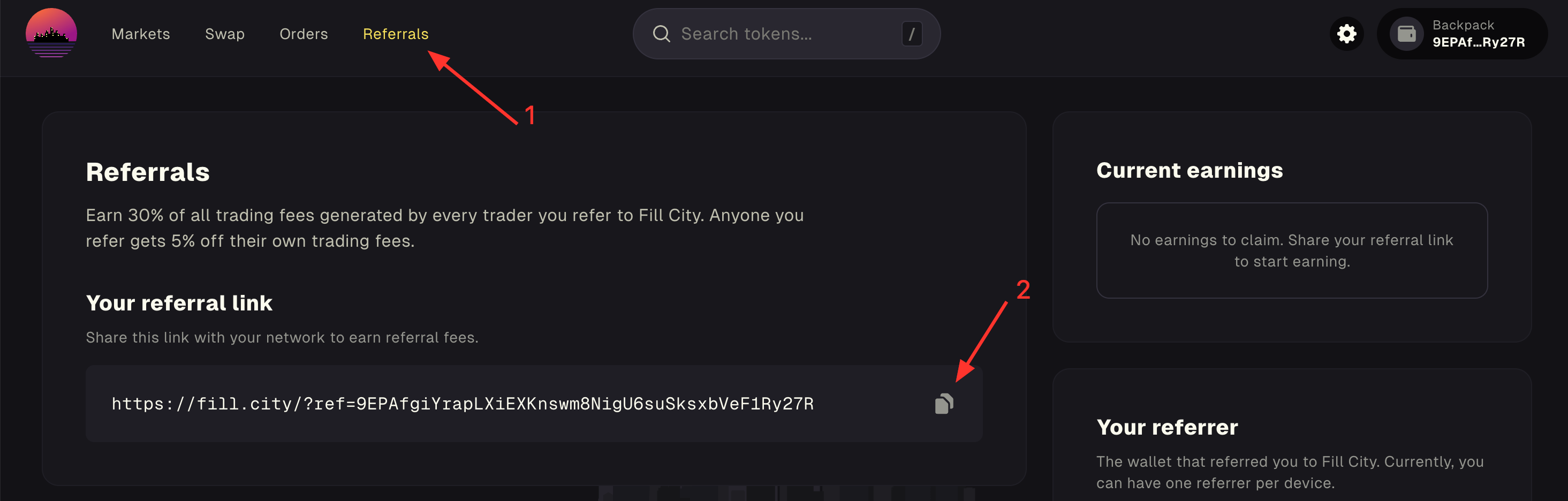1568x501 pixels.
Task: Select the Referrals nav item
Action: [396, 34]
